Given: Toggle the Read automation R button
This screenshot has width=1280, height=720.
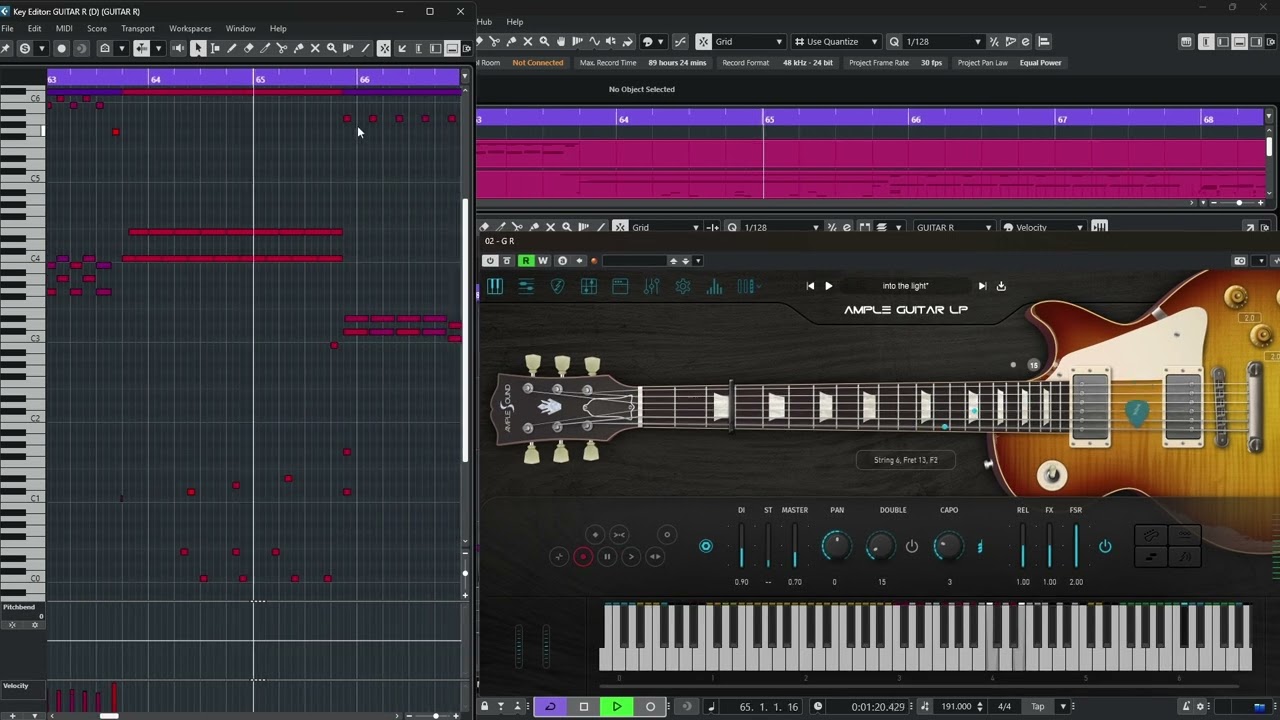Looking at the screenshot, I should (526, 261).
